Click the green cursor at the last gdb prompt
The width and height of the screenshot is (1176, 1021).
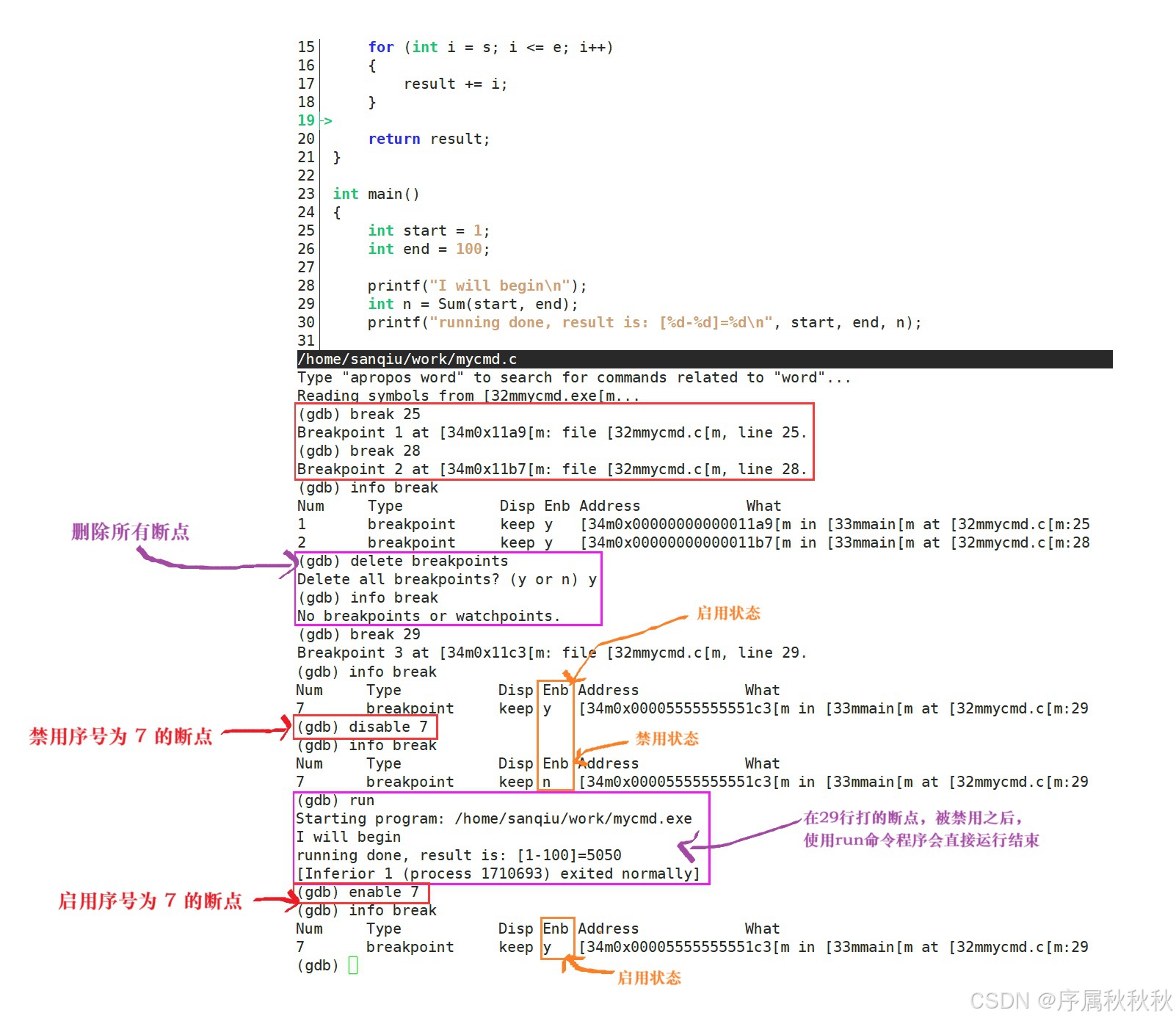coord(353,965)
